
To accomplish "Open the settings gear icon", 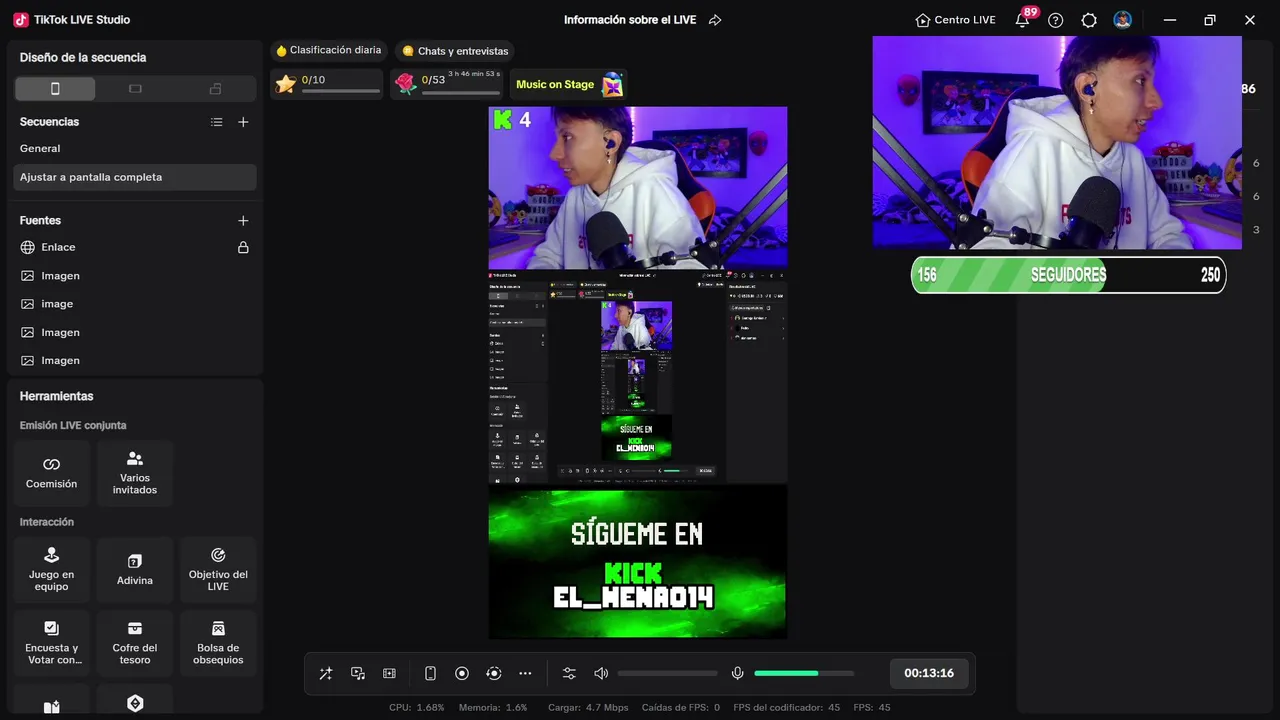I will (x=1089, y=20).
